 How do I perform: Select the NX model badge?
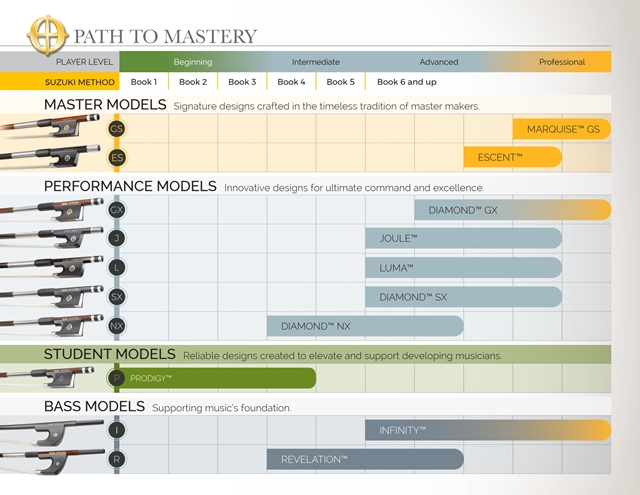(117, 326)
